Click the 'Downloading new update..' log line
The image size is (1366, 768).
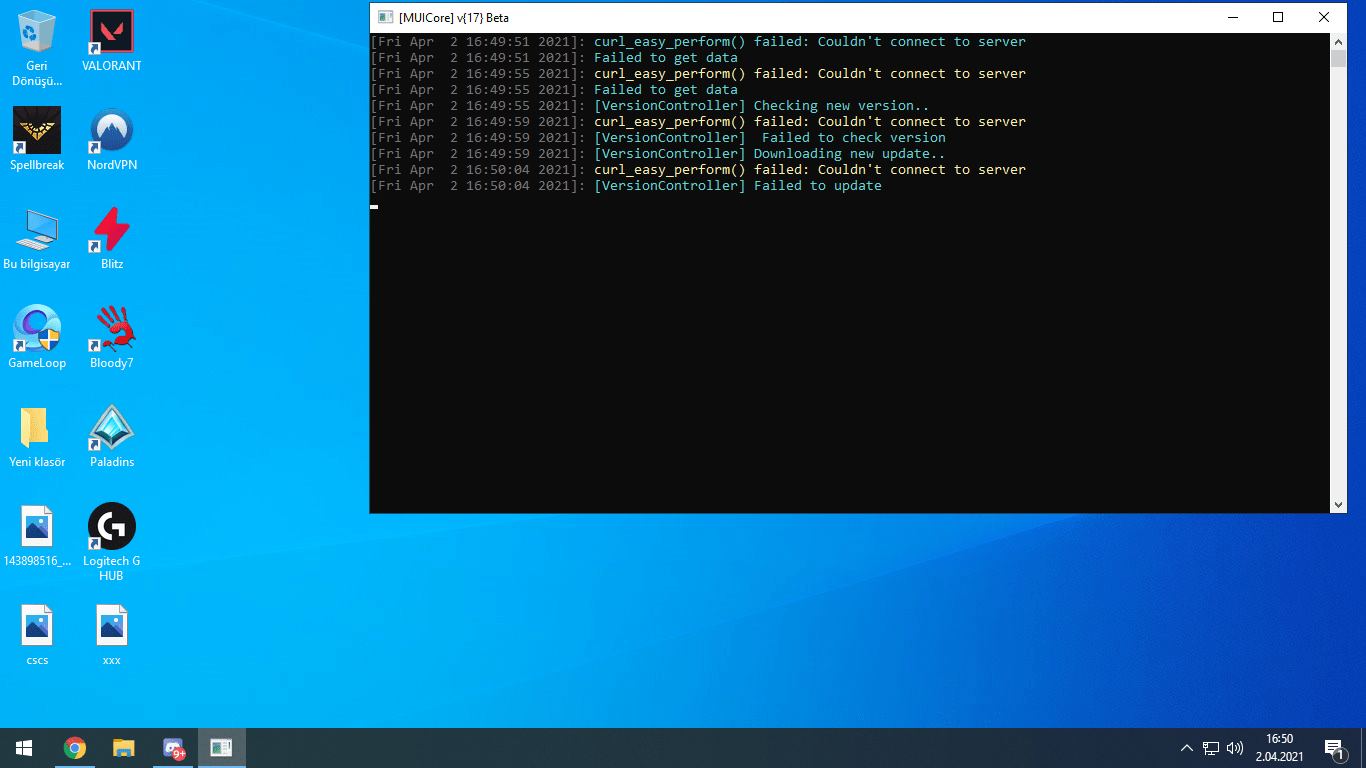pos(658,154)
